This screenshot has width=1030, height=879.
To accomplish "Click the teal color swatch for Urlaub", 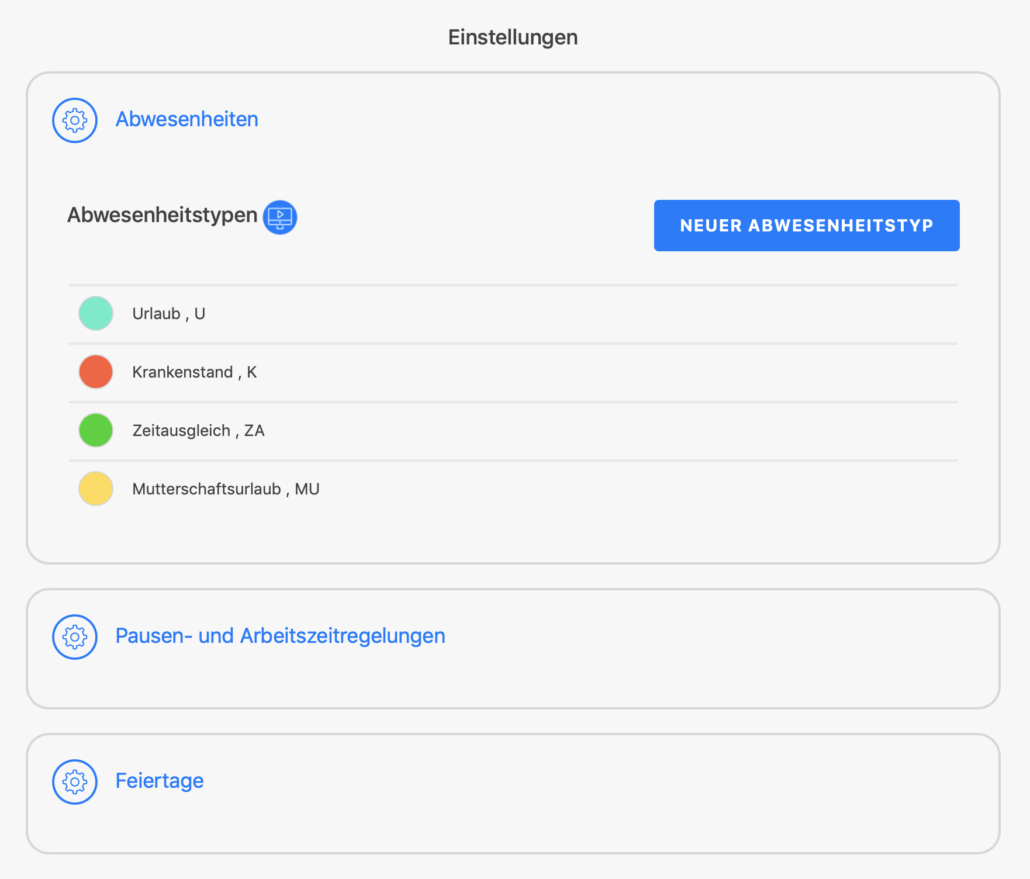I will (x=96, y=313).
